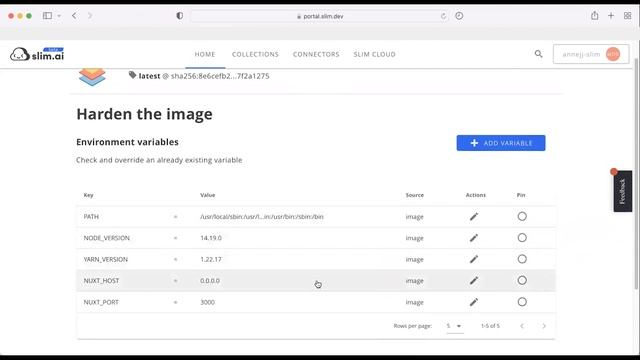Screen dimensions: 640x360
Task: Open a new tab with plus icon
Action: [x=611, y=16]
